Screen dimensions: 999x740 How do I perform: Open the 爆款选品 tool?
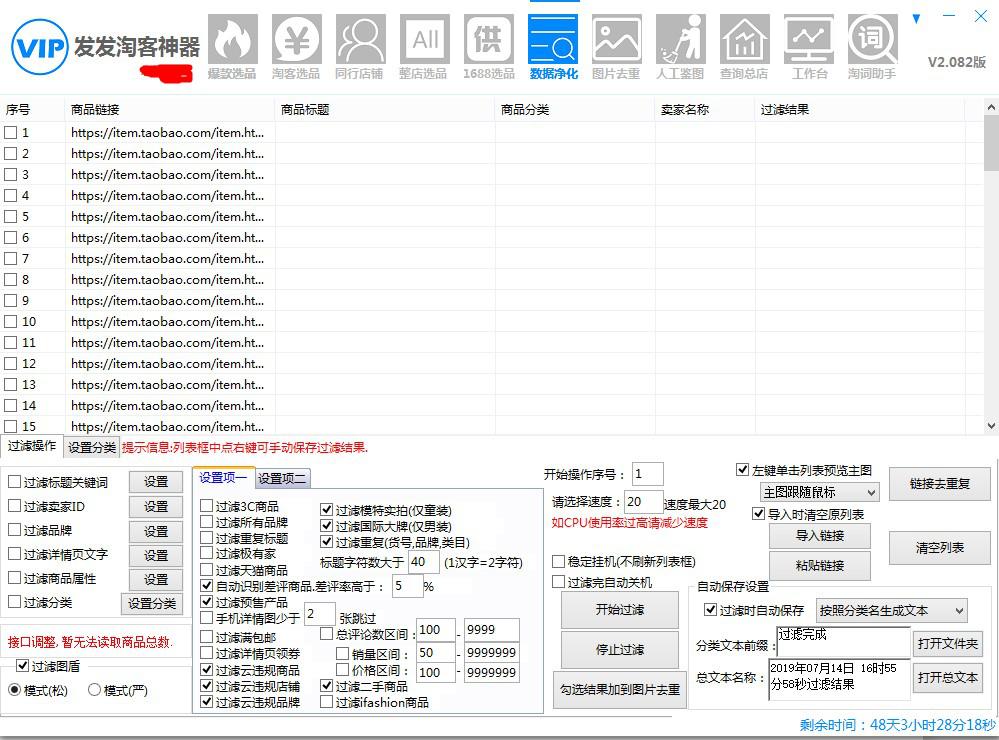(x=232, y=40)
